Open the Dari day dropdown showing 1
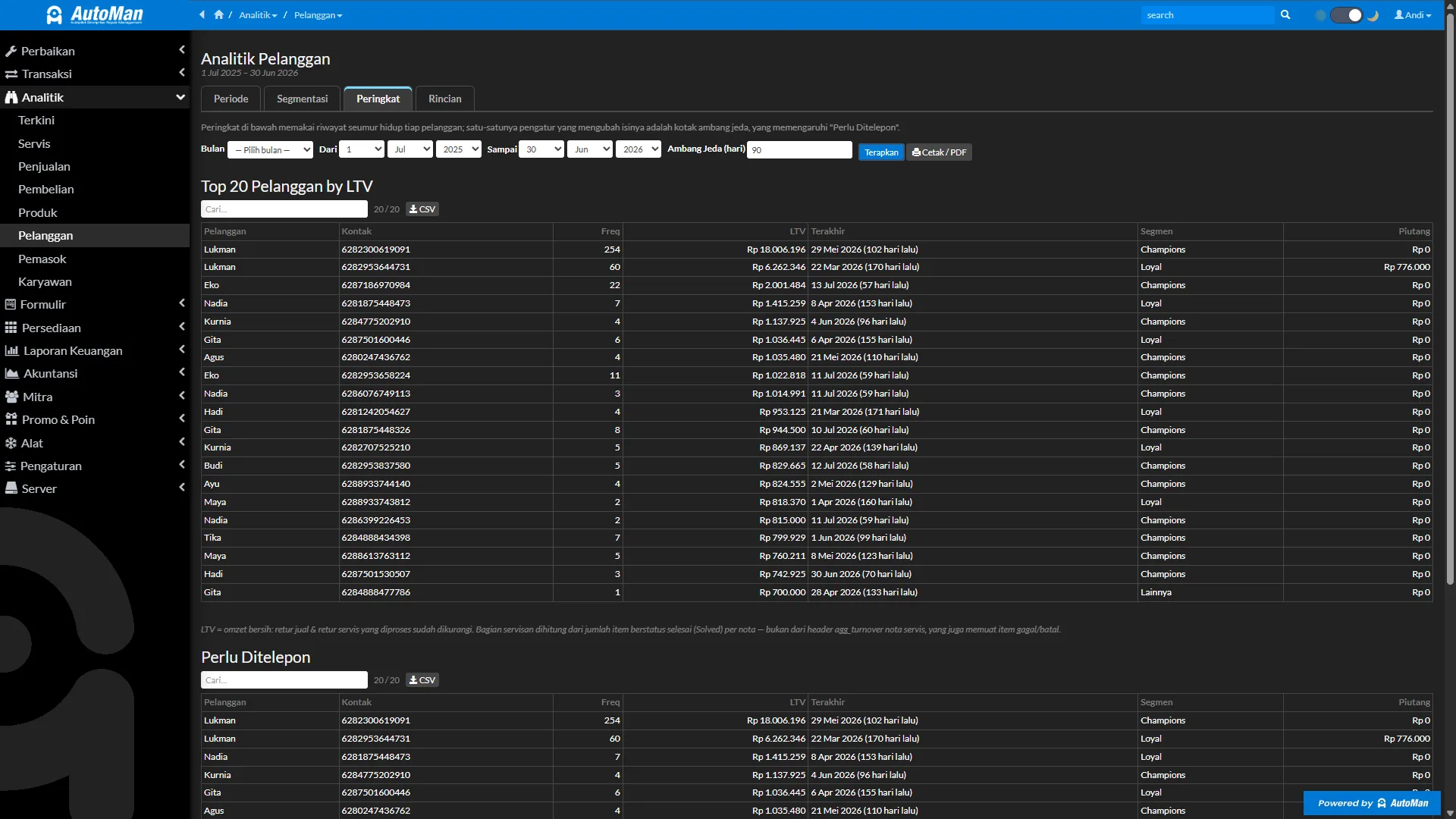1456x819 pixels. (x=362, y=149)
